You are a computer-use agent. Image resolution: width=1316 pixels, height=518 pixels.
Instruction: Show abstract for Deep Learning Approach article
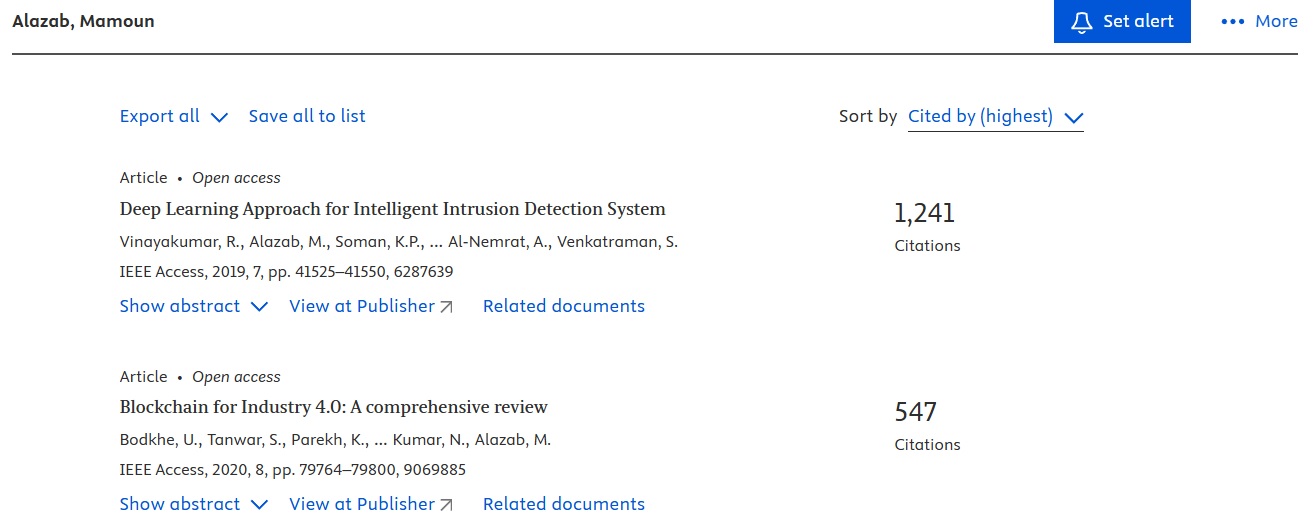tap(180, 306)
